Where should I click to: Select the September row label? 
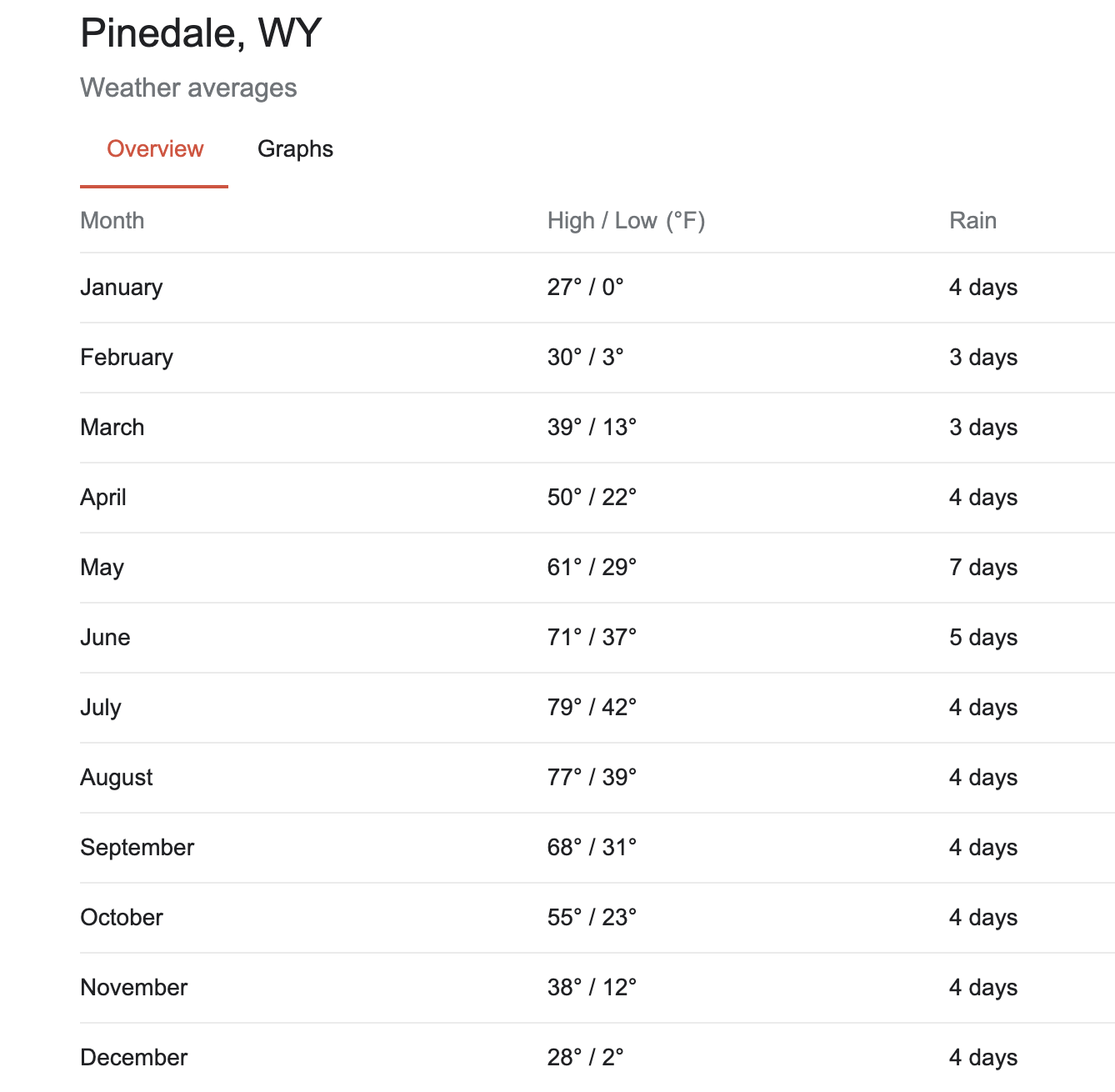[137, 848]
